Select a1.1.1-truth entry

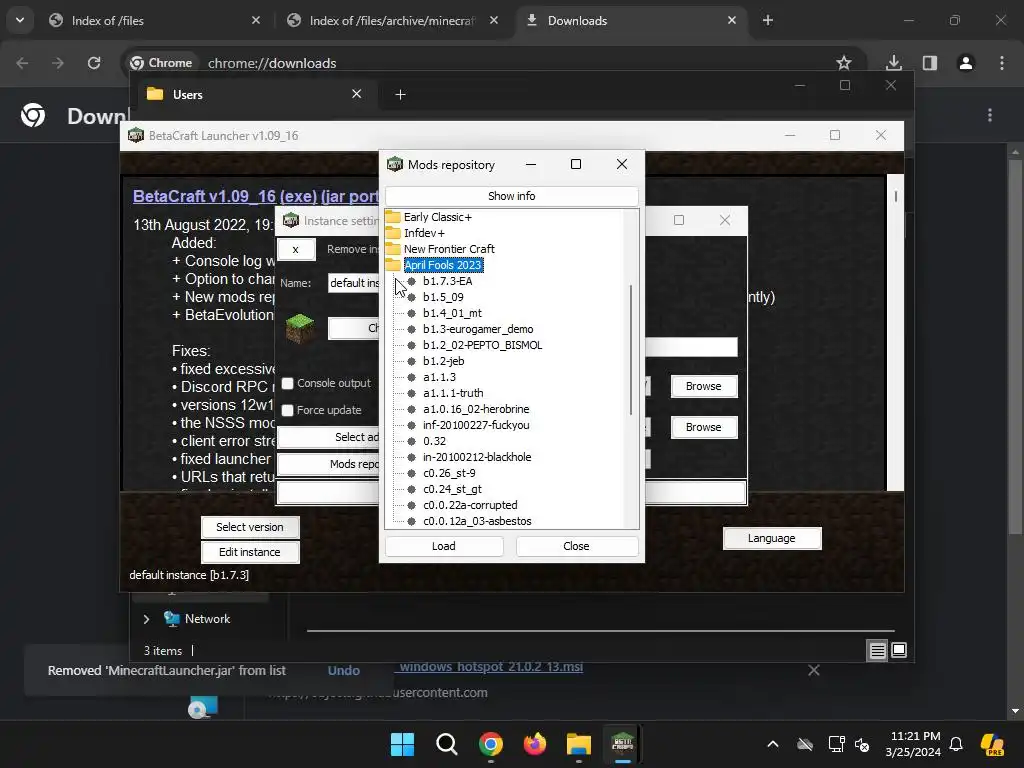(453, 393)
